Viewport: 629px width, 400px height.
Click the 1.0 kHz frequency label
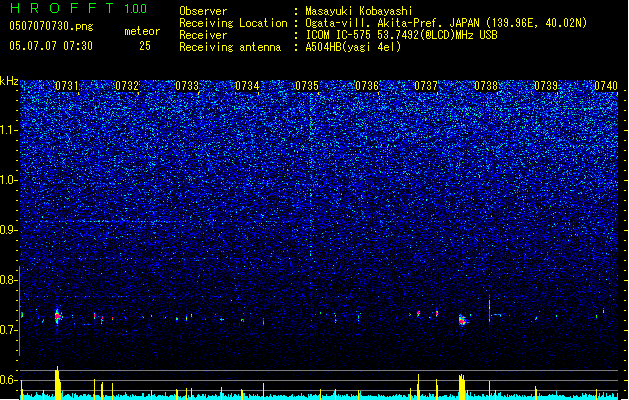pos(8,180)
